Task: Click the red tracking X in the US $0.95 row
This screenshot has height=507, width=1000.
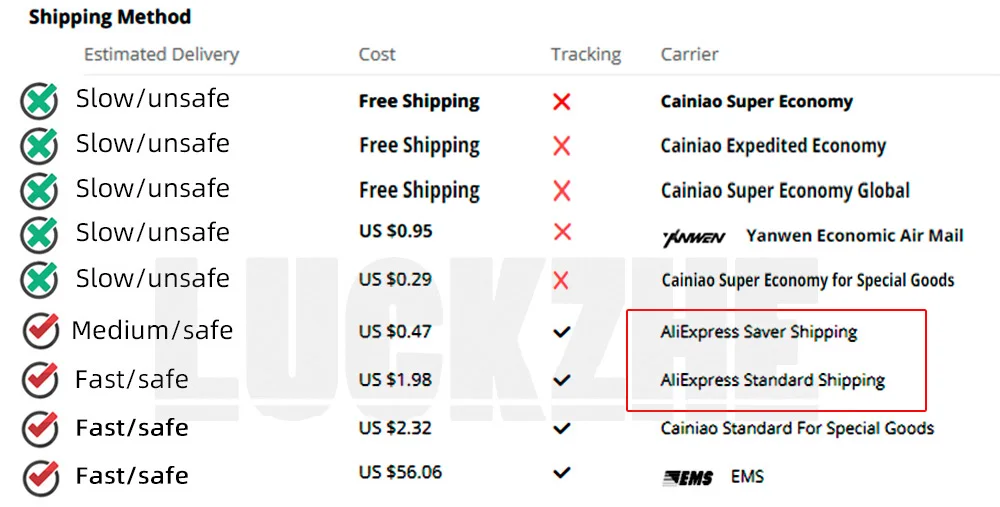Action: (562, 231)
